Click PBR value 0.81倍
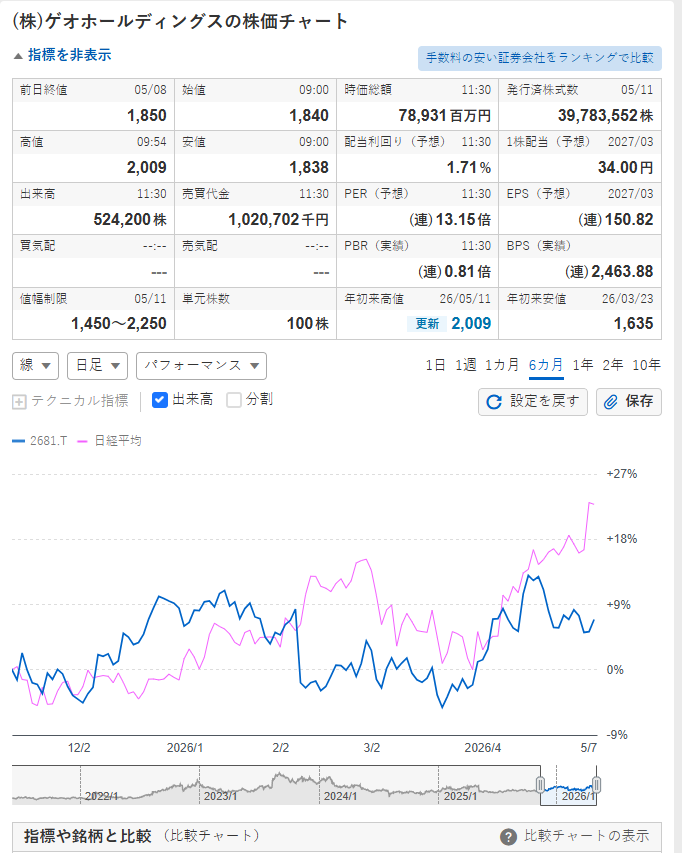 (455, 271)
